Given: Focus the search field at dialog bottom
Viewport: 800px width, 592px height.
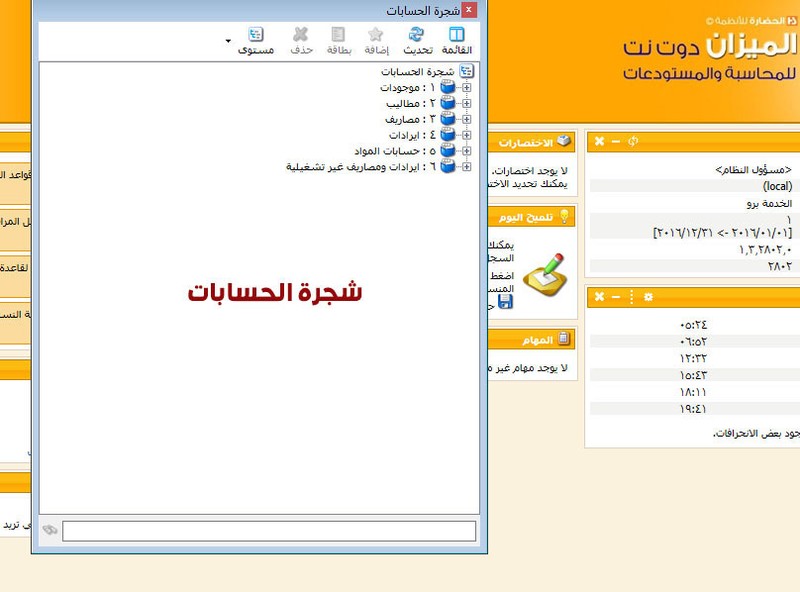Looking at the screenshot, I should tap(269, 531).
